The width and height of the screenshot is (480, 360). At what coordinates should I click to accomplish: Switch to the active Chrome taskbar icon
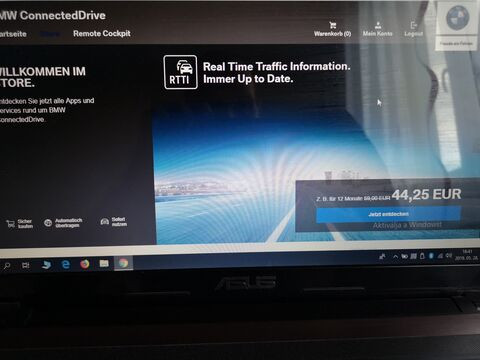[123, 263]
